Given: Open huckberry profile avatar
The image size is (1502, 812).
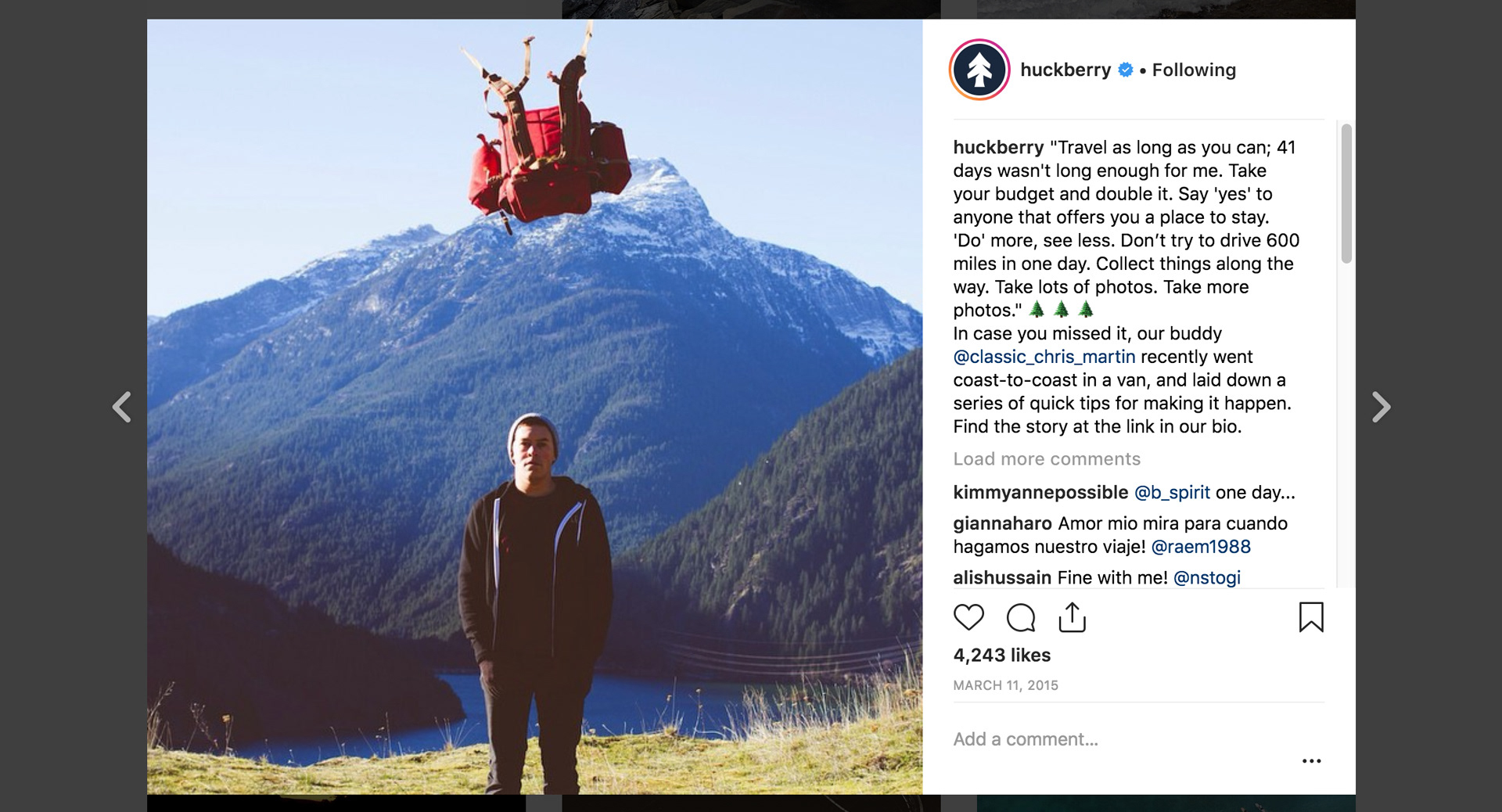Looking at the screenshot, I should click(979, 70).
